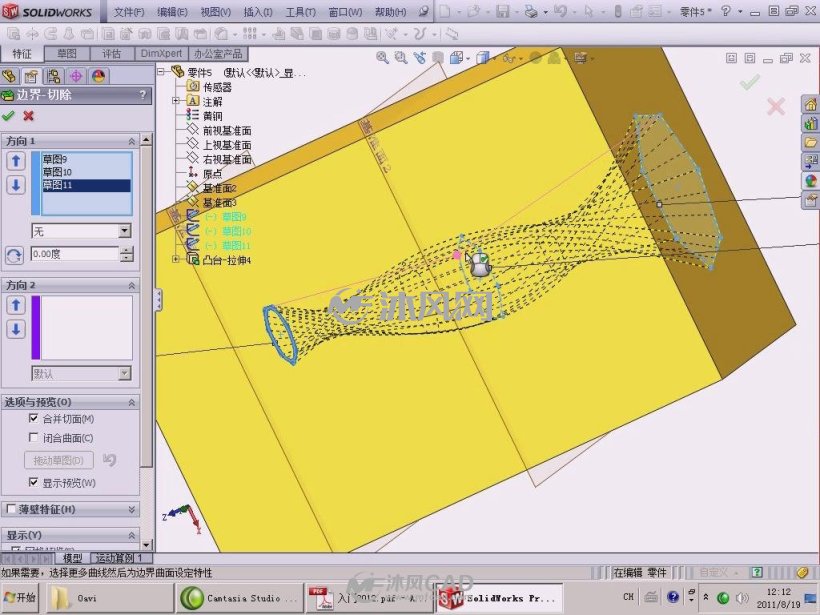Viewport: 820px width, 615px height.
Task: Move sketch up in 方向1 list
Action: click(x=16, y=161)
